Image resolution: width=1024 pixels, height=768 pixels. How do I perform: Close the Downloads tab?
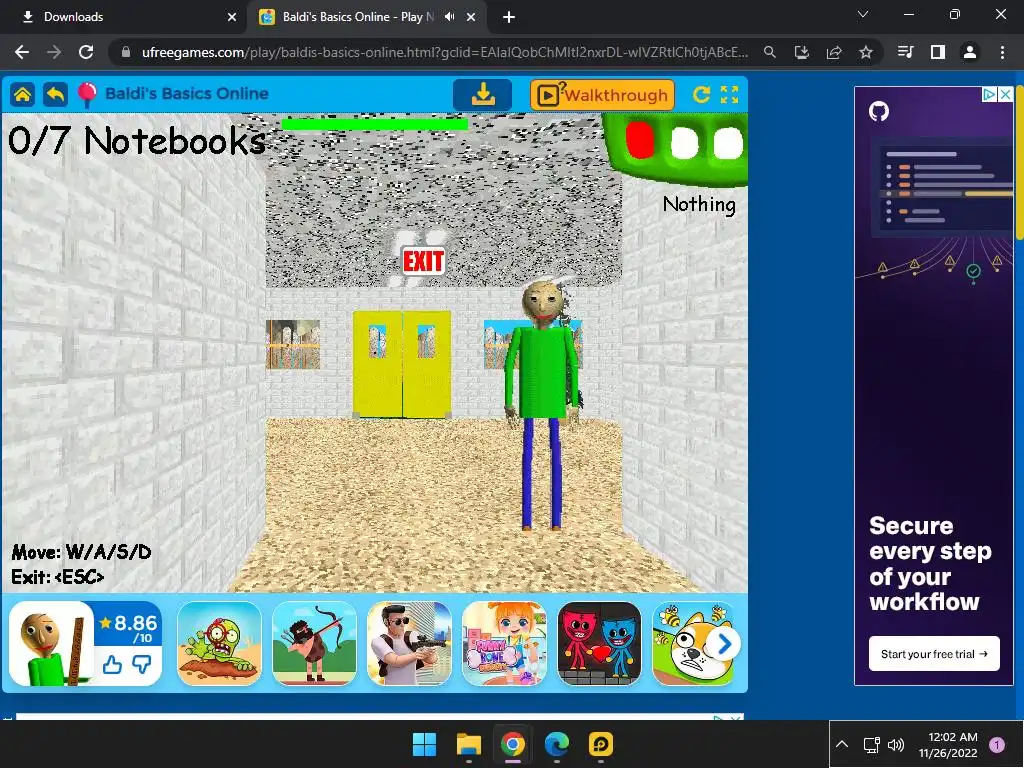[232, 18]
